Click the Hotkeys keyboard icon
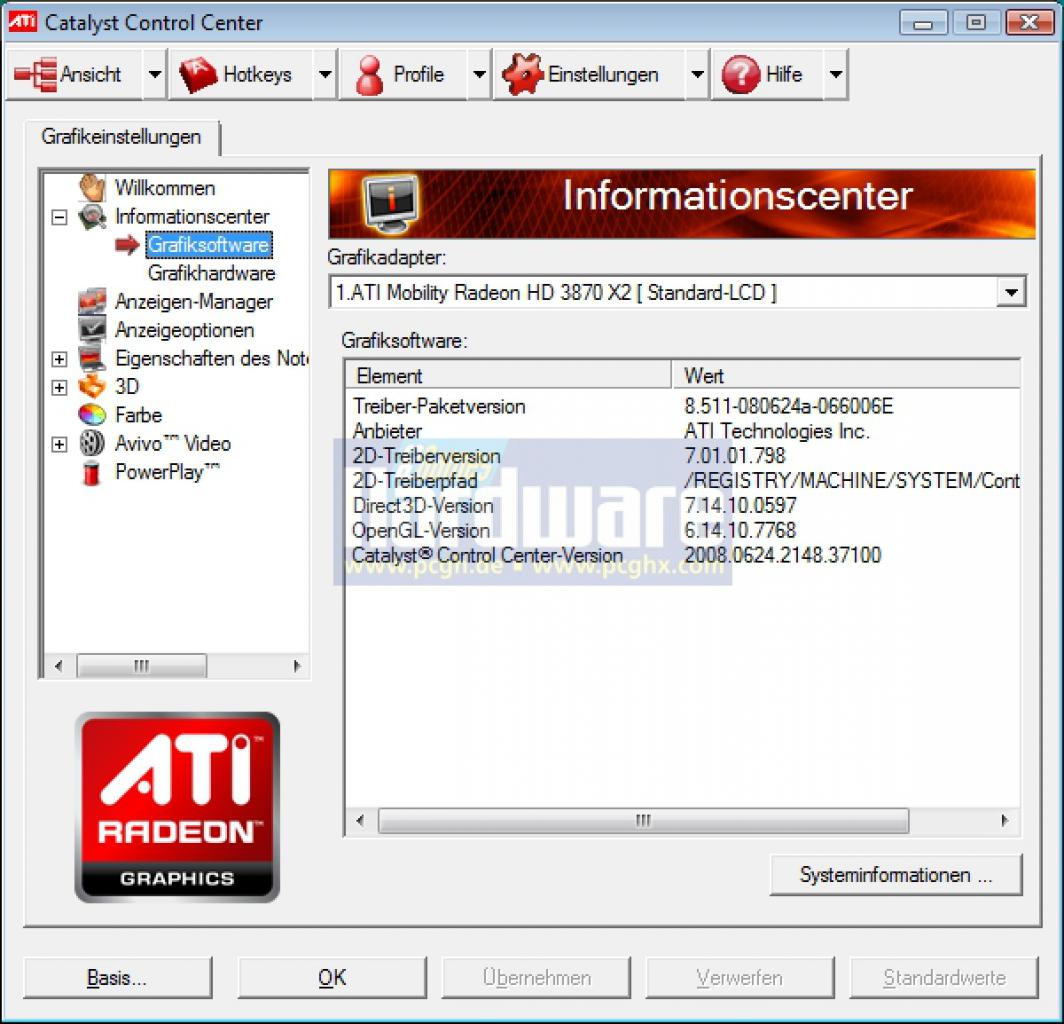 pos(197,74)
